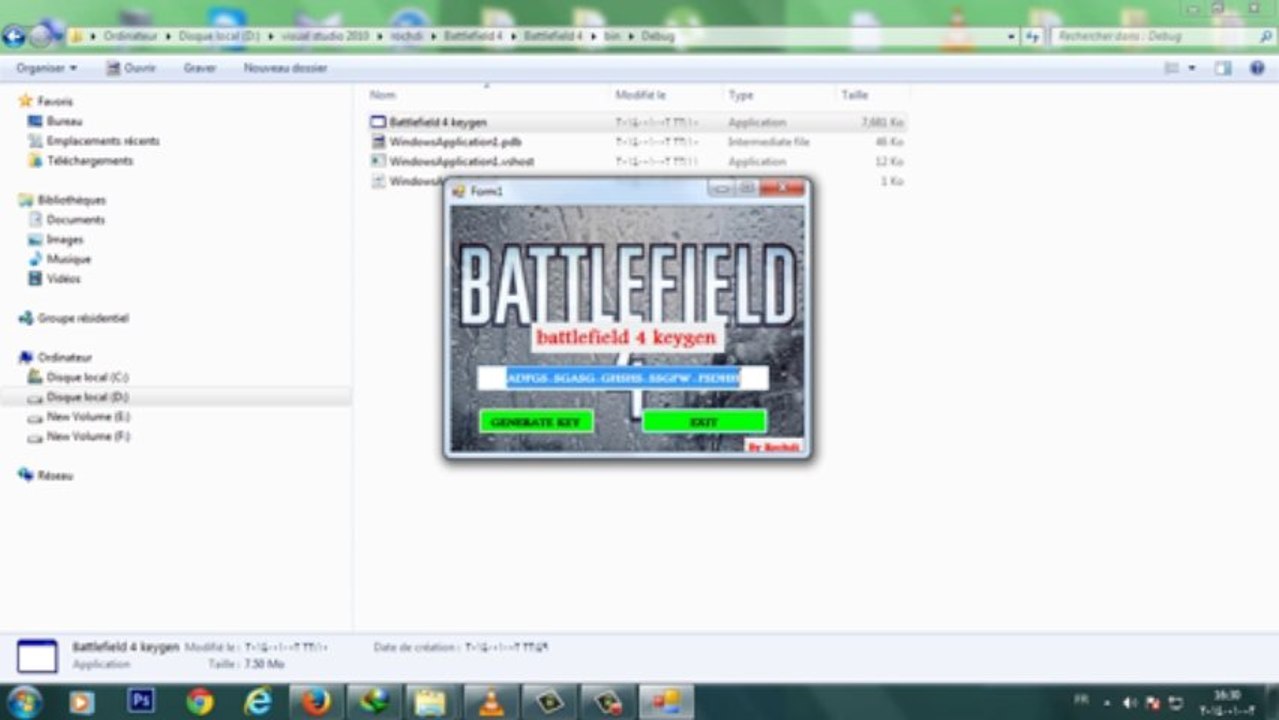This screenshot has height=720, width=1279.
Task: Open the Musique library
Action: coord(69,259)
